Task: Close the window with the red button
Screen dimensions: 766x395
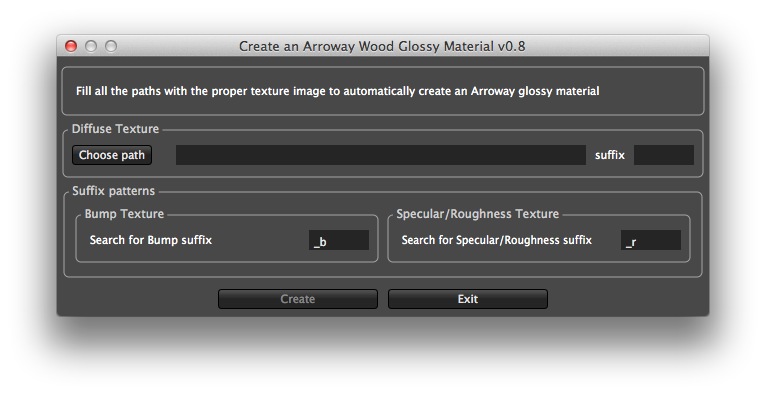Action: [71, 46]
